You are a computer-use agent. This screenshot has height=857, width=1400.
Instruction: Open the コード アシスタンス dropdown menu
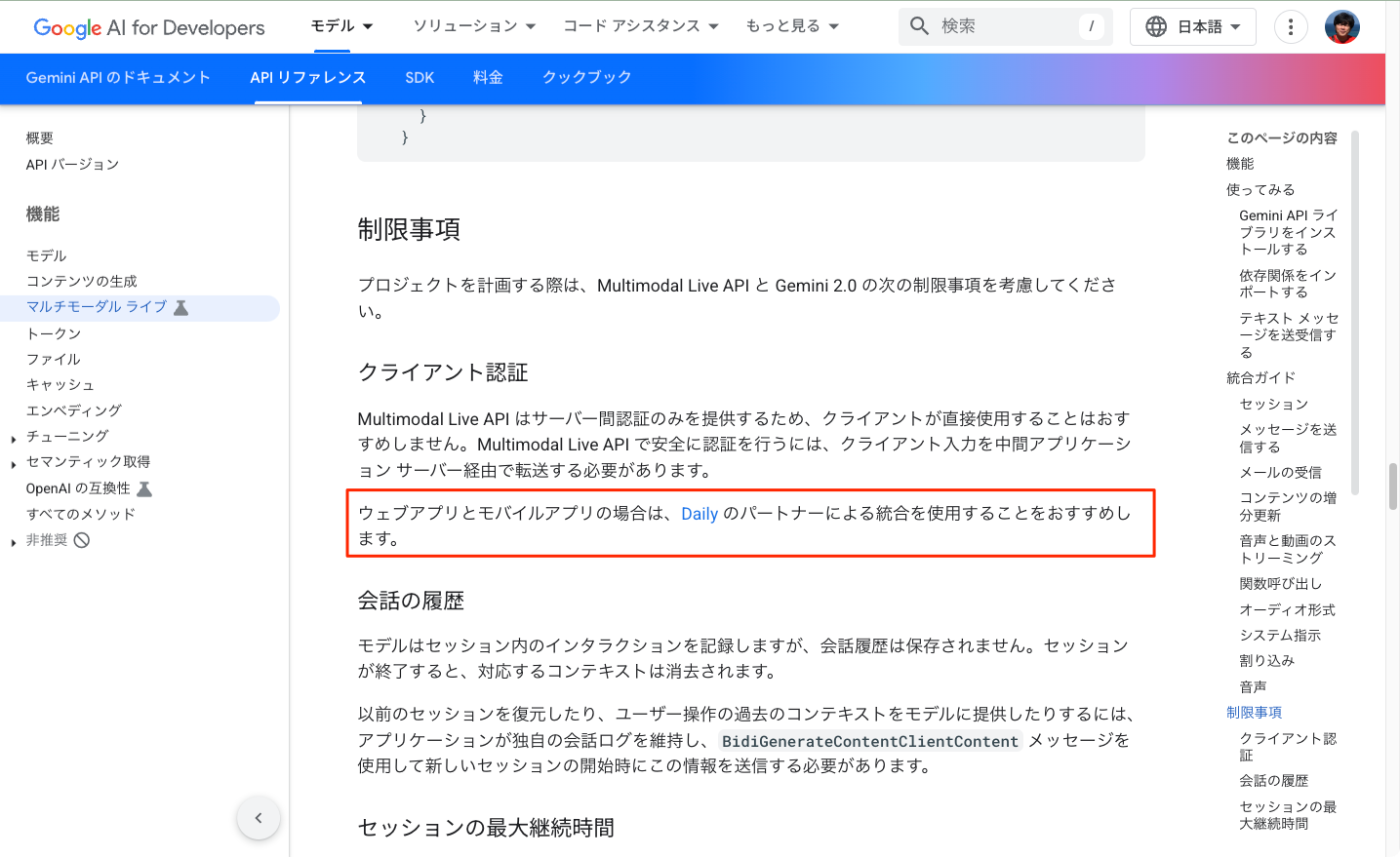pos(641,26)
